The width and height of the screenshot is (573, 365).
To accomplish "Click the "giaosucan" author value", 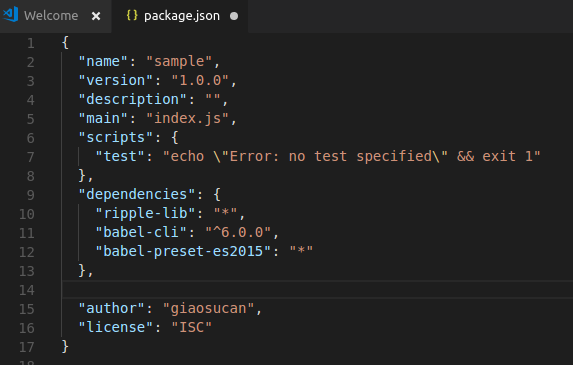I will pos(208,308).
